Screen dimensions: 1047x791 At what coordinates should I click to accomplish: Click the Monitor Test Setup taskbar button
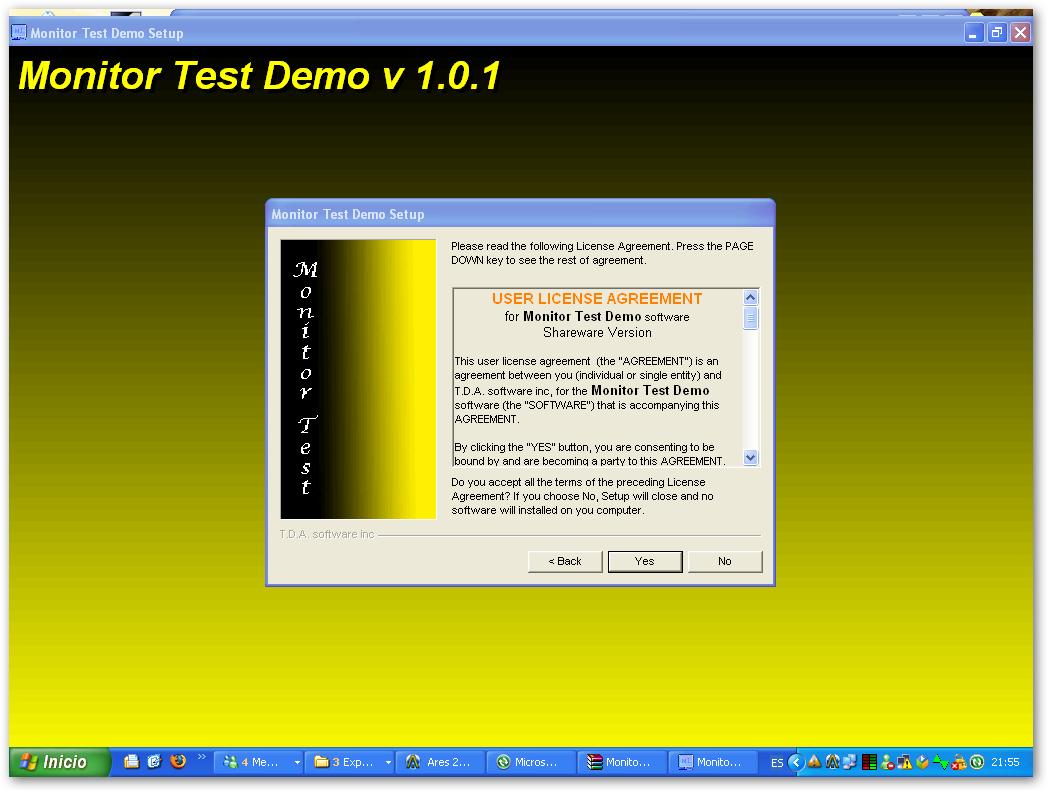pos(713,762)
